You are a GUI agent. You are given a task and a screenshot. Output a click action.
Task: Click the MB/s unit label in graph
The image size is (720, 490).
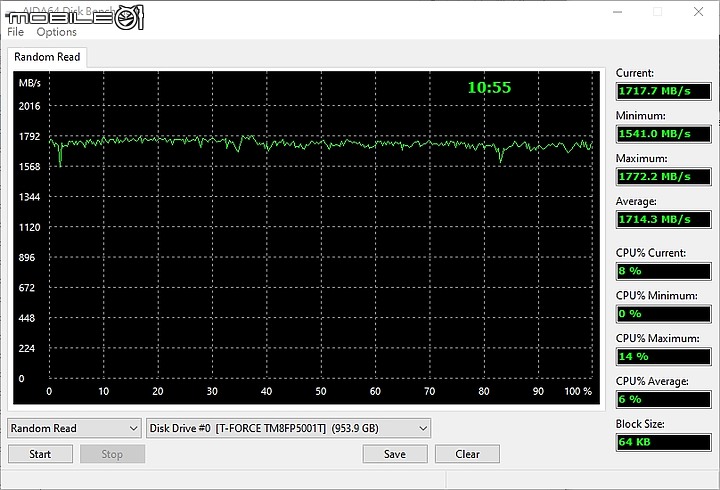pos(29,83)
